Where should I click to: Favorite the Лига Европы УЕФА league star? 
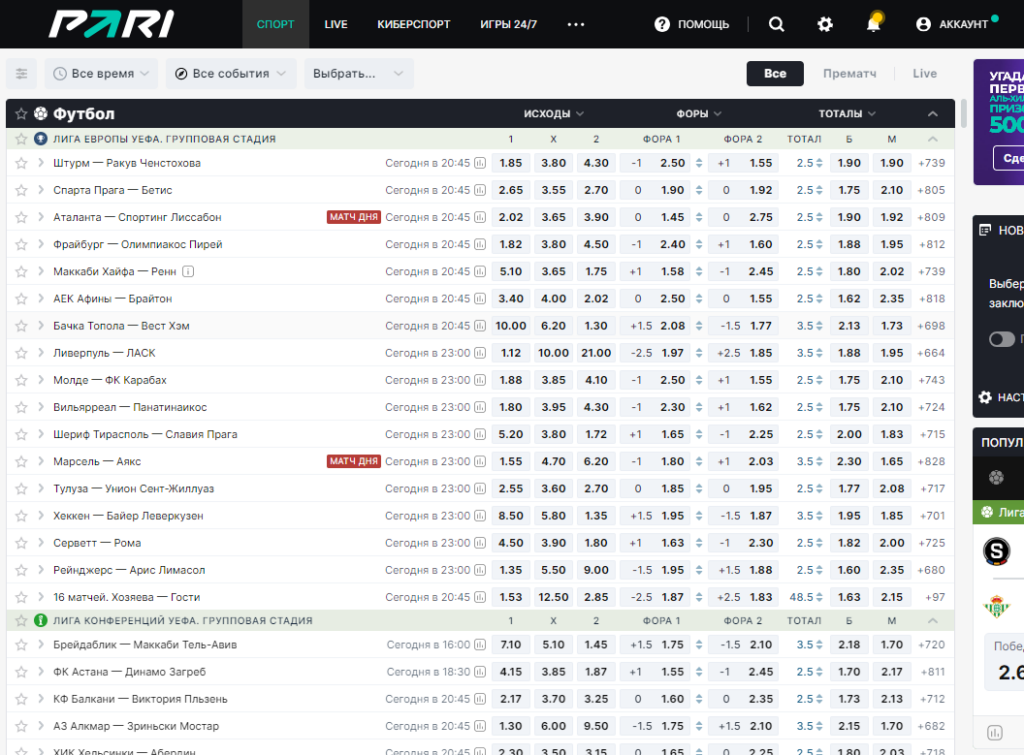21,139
